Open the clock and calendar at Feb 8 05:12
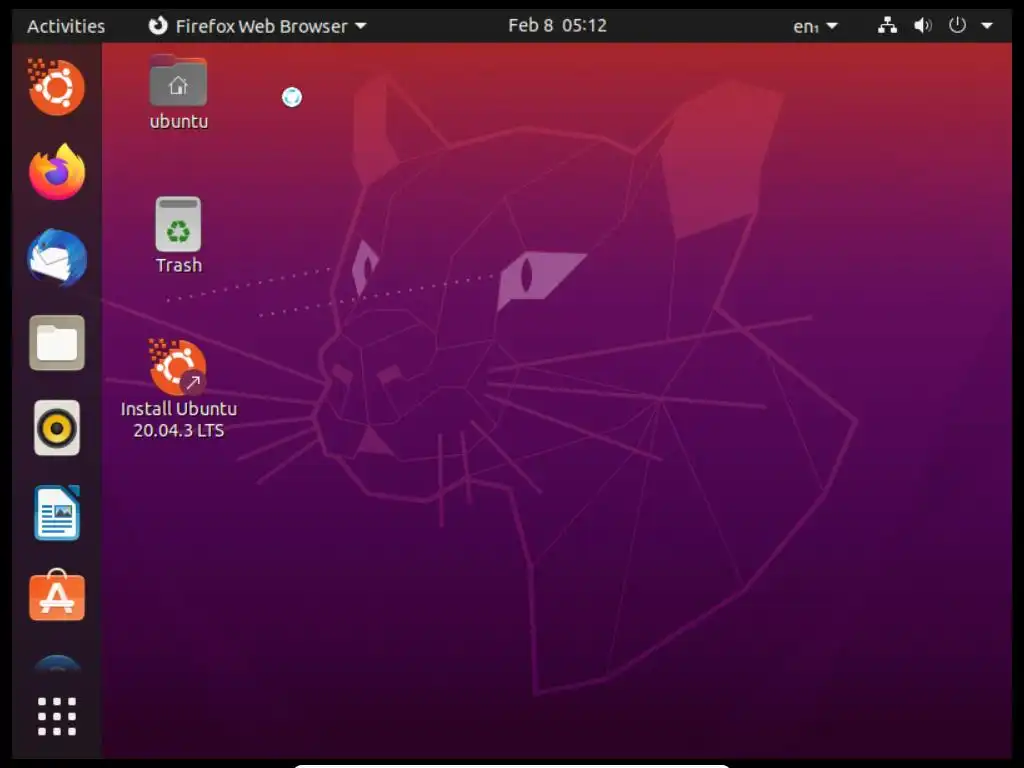Image resolution: width=1024 pixels, height=768 pixels. pos(557,25)
